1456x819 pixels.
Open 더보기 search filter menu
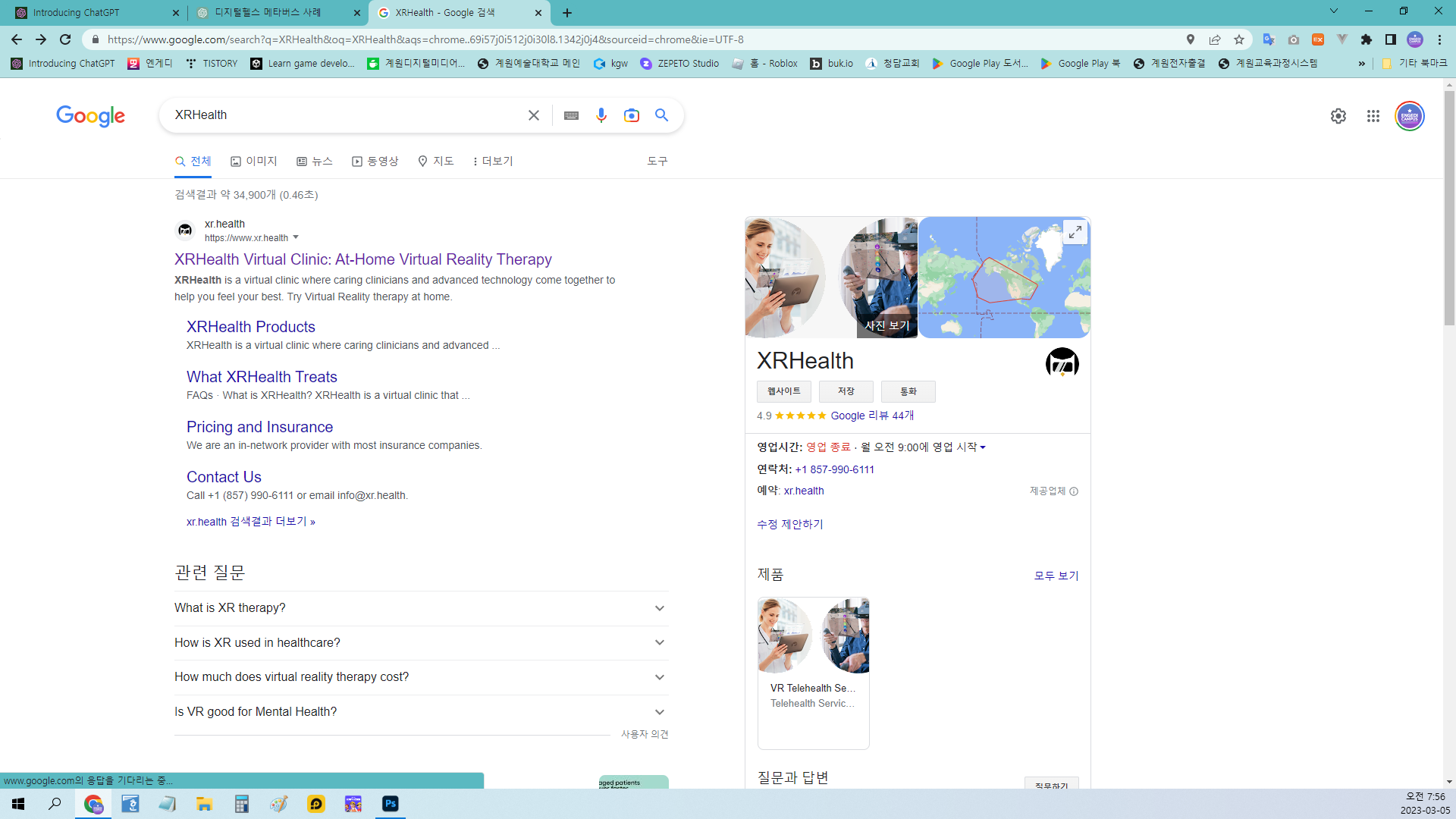pyautogui.click(x=493, y=161)
